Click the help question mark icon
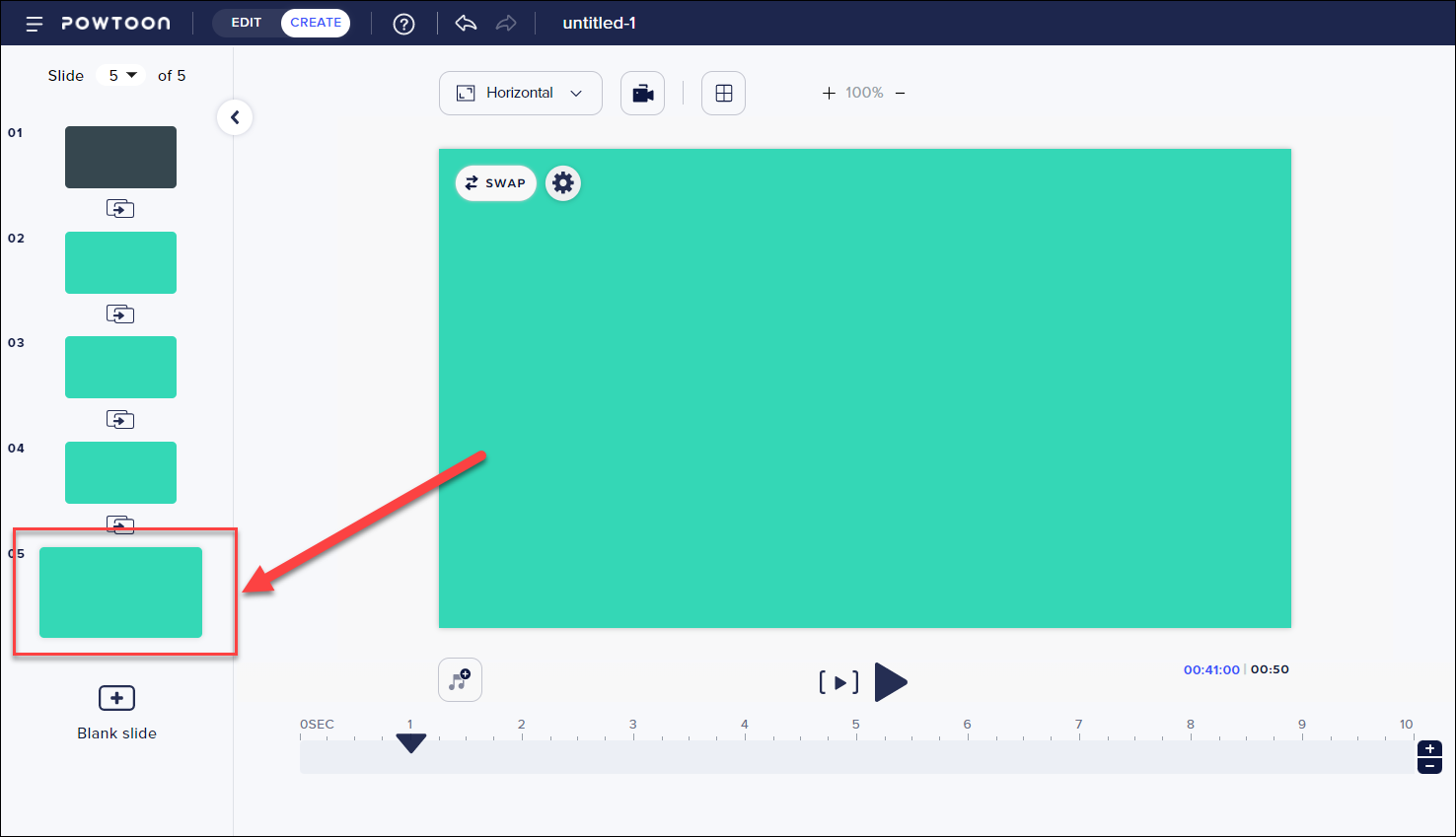The image size is (1456, 837). pos(403,24)
